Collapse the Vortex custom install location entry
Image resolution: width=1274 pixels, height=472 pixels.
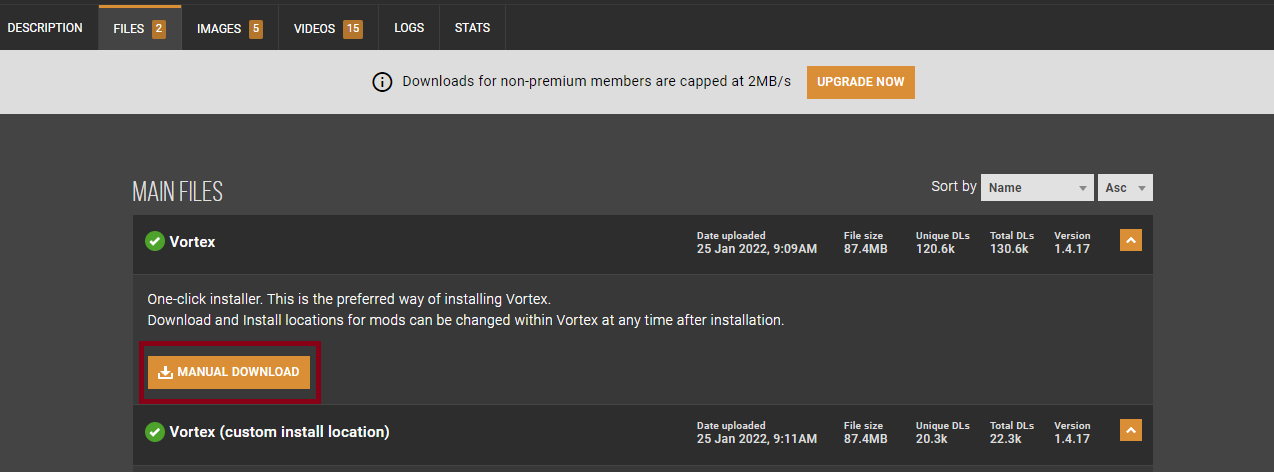point(1130,431)
